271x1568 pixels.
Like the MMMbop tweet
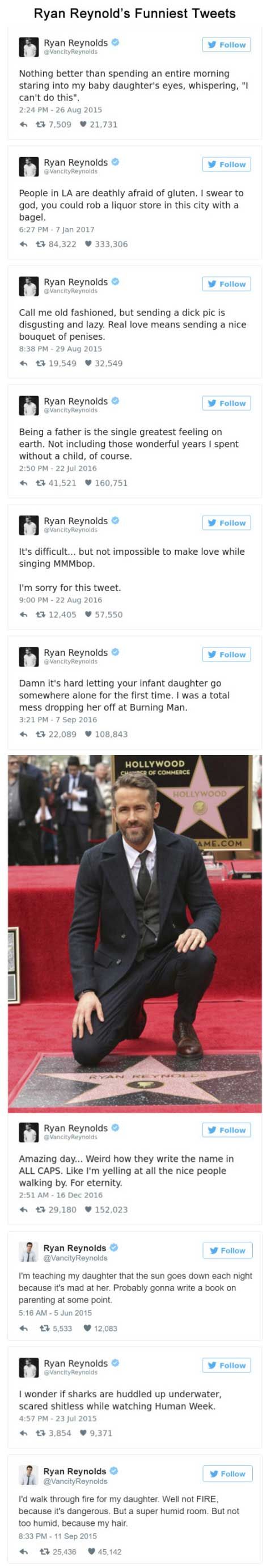click(88, 615)
